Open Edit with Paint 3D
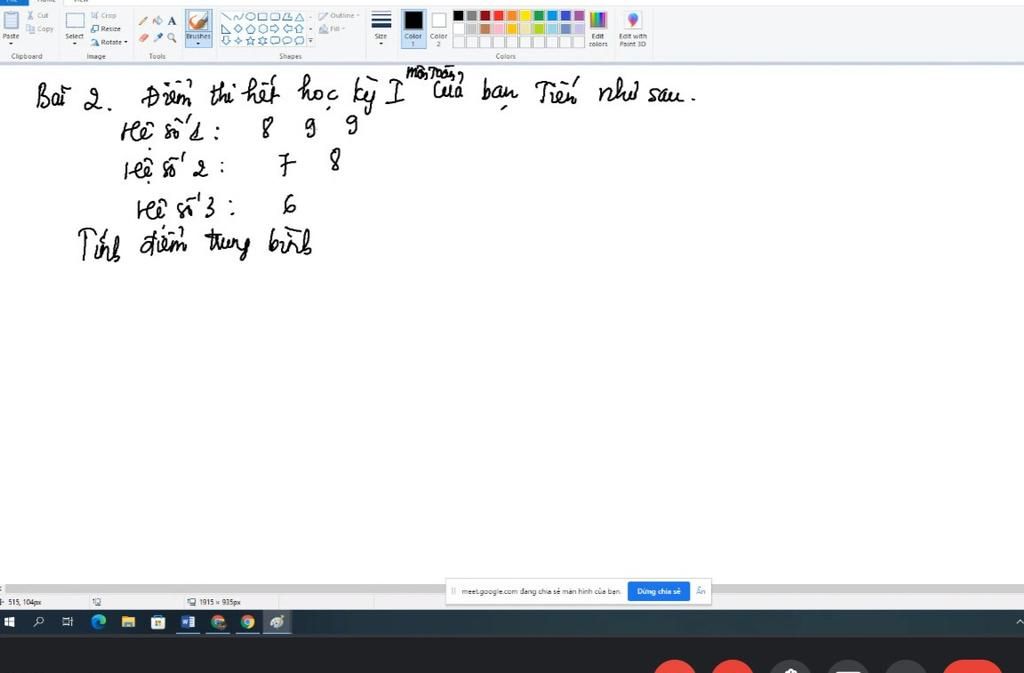The height and width of the screenshot is (673, 1024). (632, 29)
